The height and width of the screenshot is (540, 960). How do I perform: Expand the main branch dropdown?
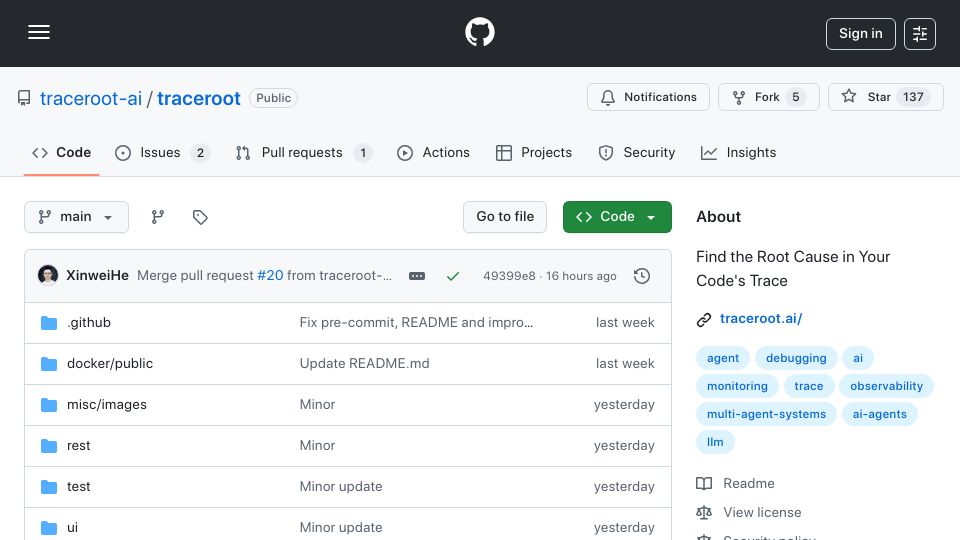(77, 217)
